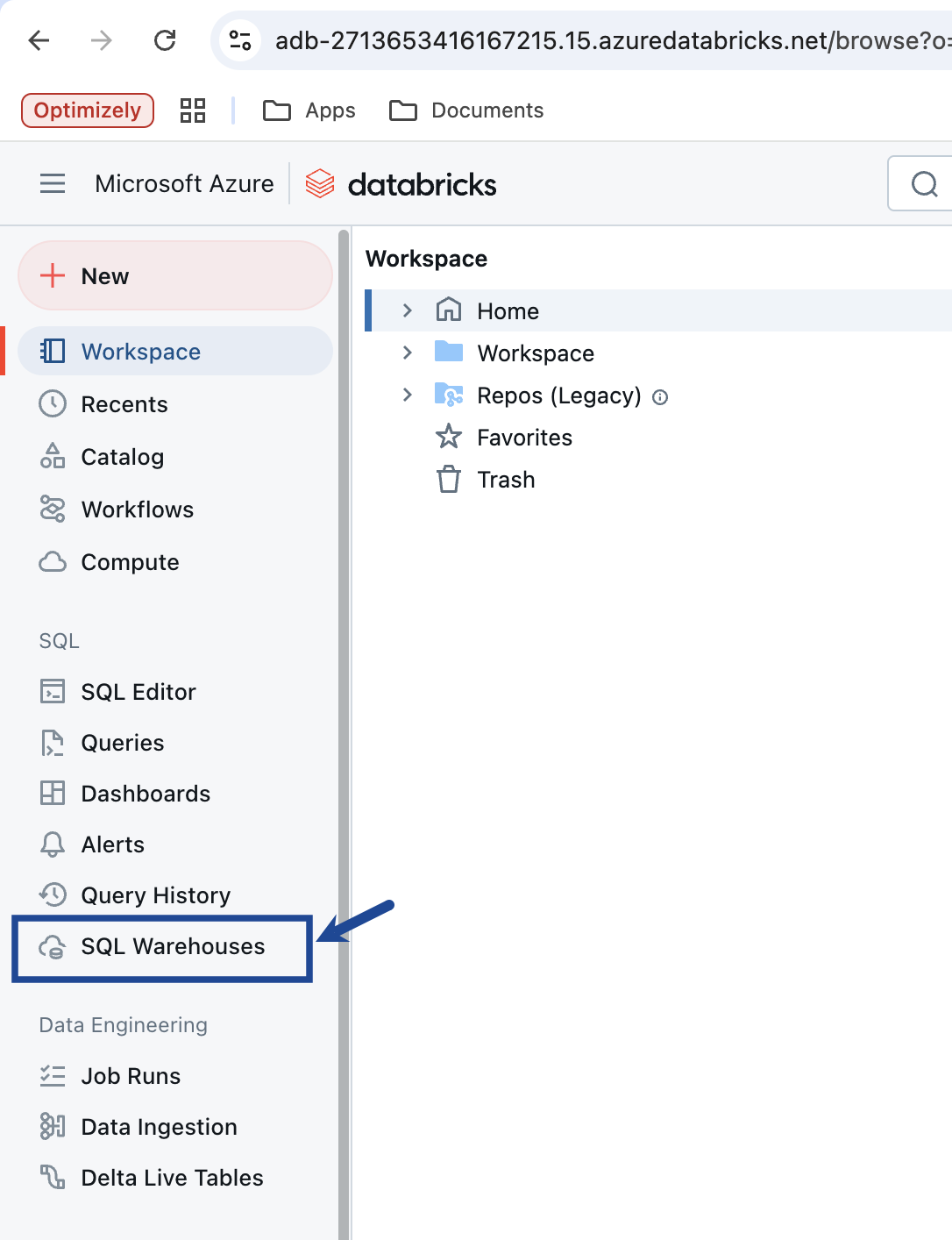Image resolution: width=952 pixels, height=1240 pixels.
Task: Expand the Repos (Legacy) chevron
Action: 407,395
